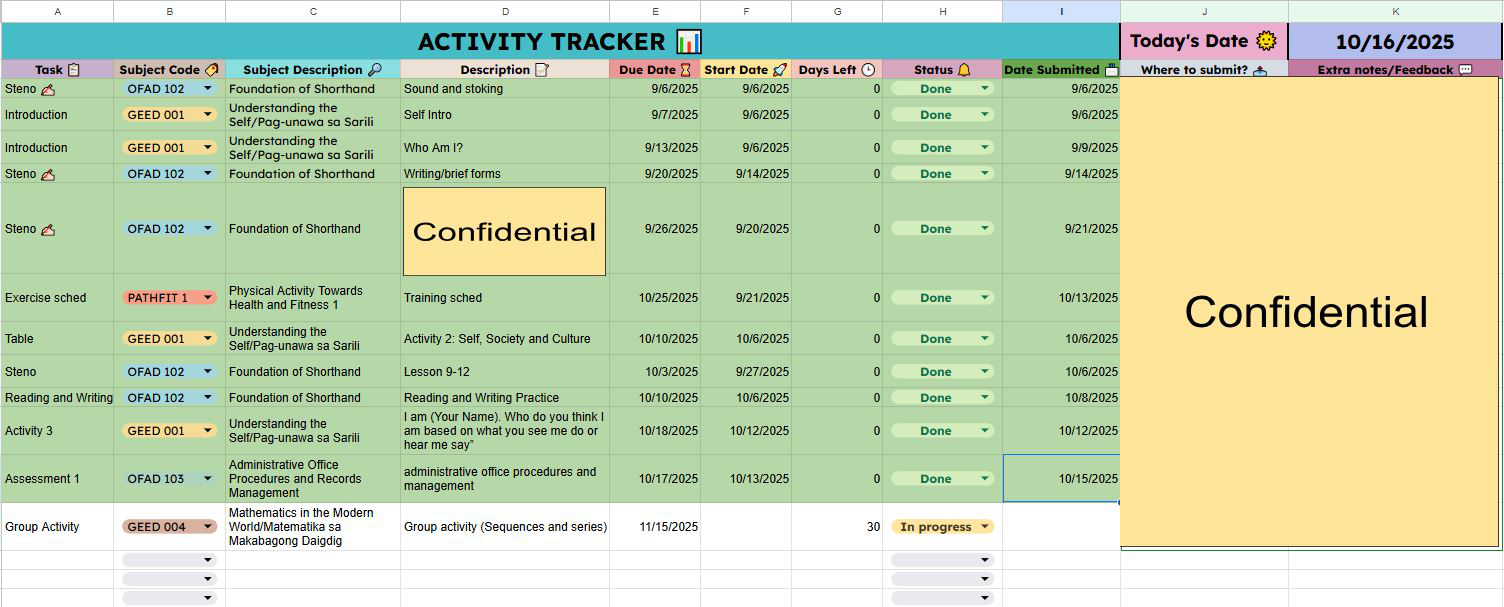Screen dimensions: 1504x607
Task: Click the hourglass icon in Due Date header
Action: click(685, 70)
